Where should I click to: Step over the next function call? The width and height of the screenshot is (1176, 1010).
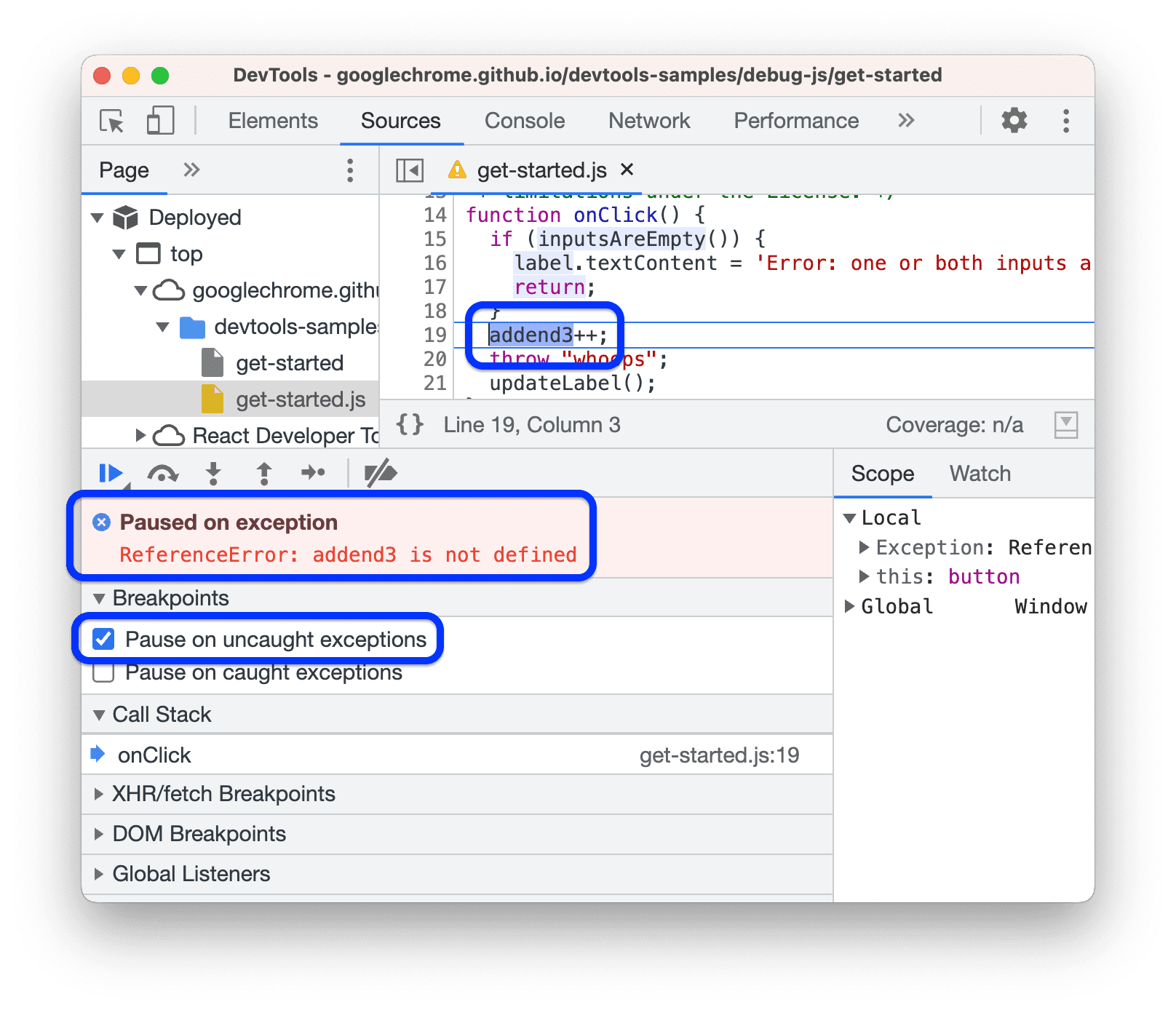click(162, 474)
